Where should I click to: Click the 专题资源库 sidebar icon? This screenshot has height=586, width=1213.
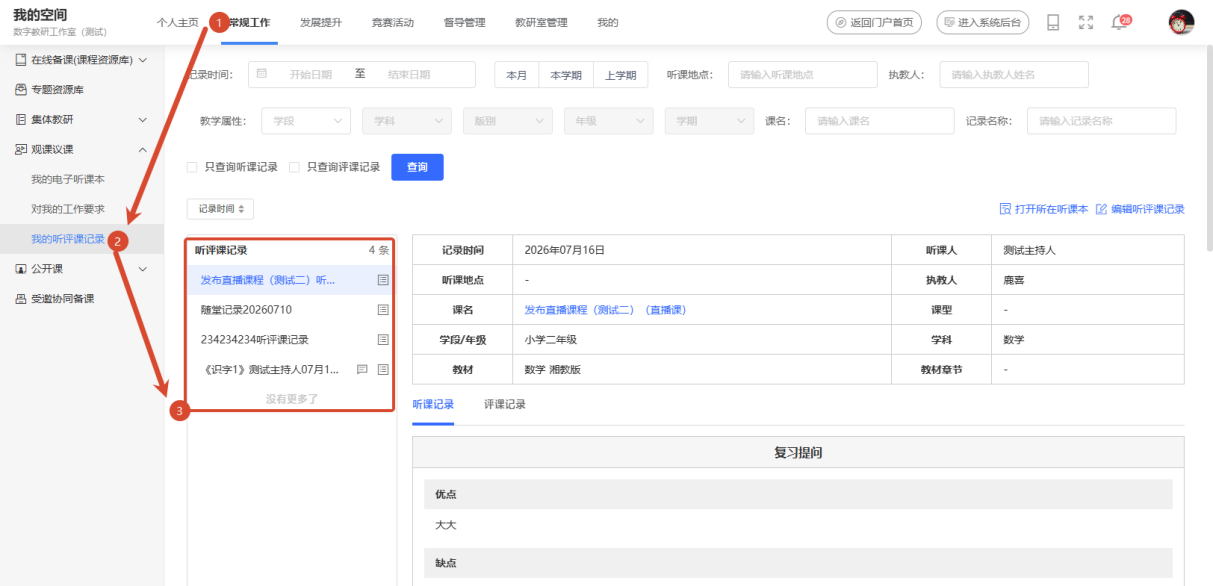[21, 90]
